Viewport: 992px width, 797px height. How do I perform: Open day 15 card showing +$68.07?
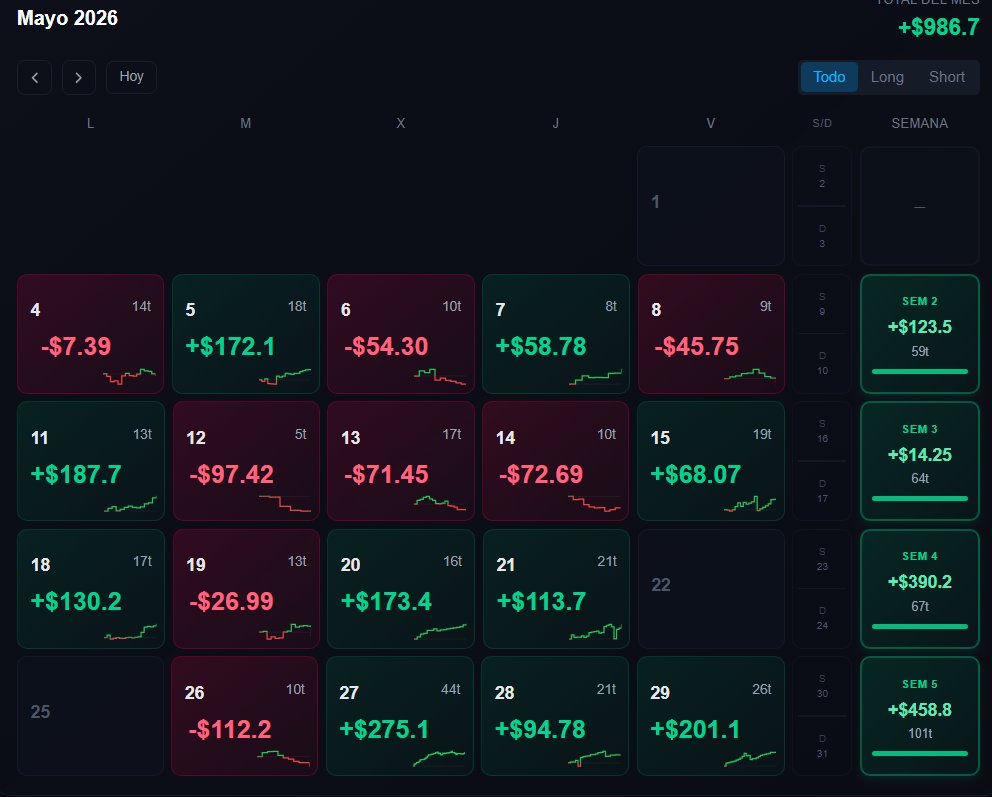[x=711, y=461]
